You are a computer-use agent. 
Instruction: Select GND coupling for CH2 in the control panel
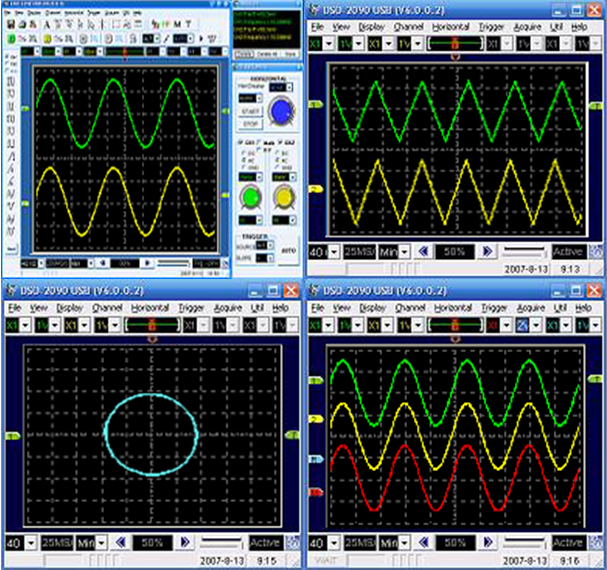coord(277,167)
